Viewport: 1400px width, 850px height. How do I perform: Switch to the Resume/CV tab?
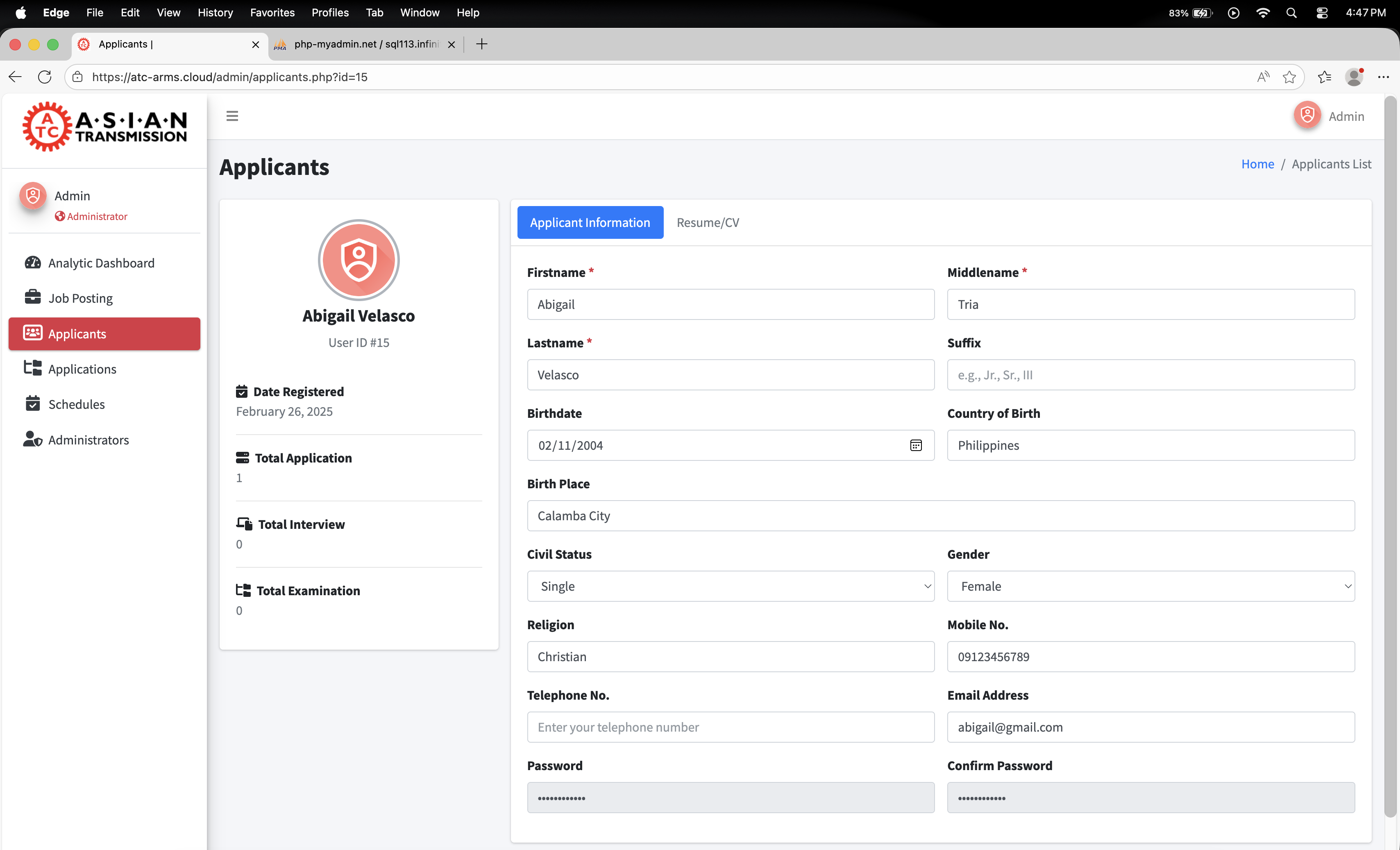point(708,223)
